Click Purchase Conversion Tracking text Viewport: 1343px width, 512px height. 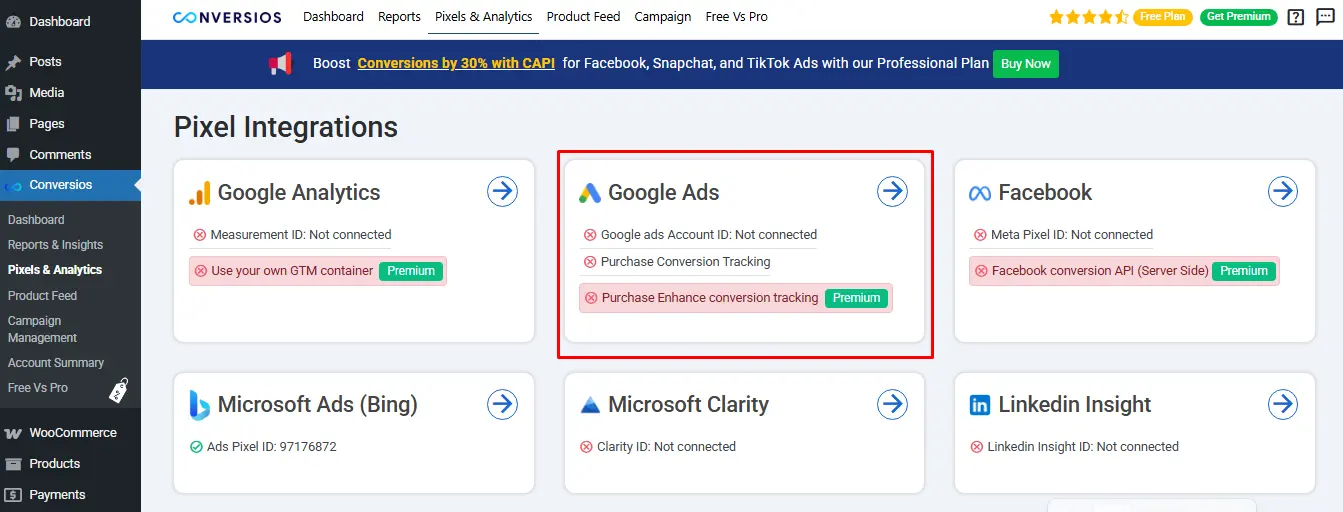coord(685,262)
